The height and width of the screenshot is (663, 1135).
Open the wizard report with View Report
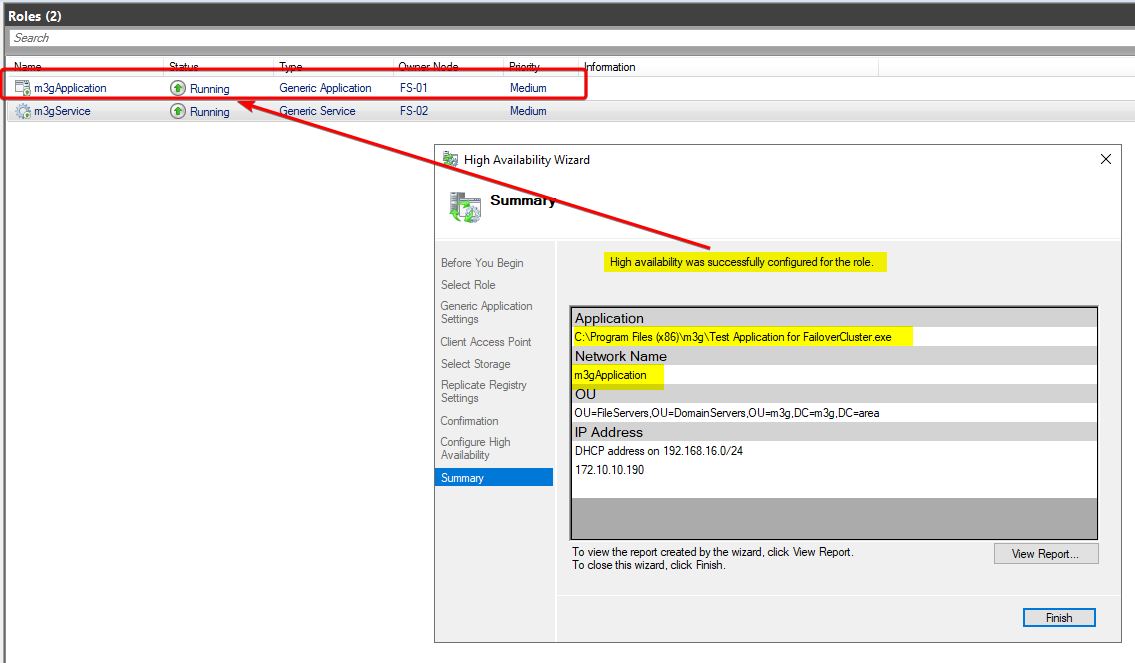point(1046,554)
